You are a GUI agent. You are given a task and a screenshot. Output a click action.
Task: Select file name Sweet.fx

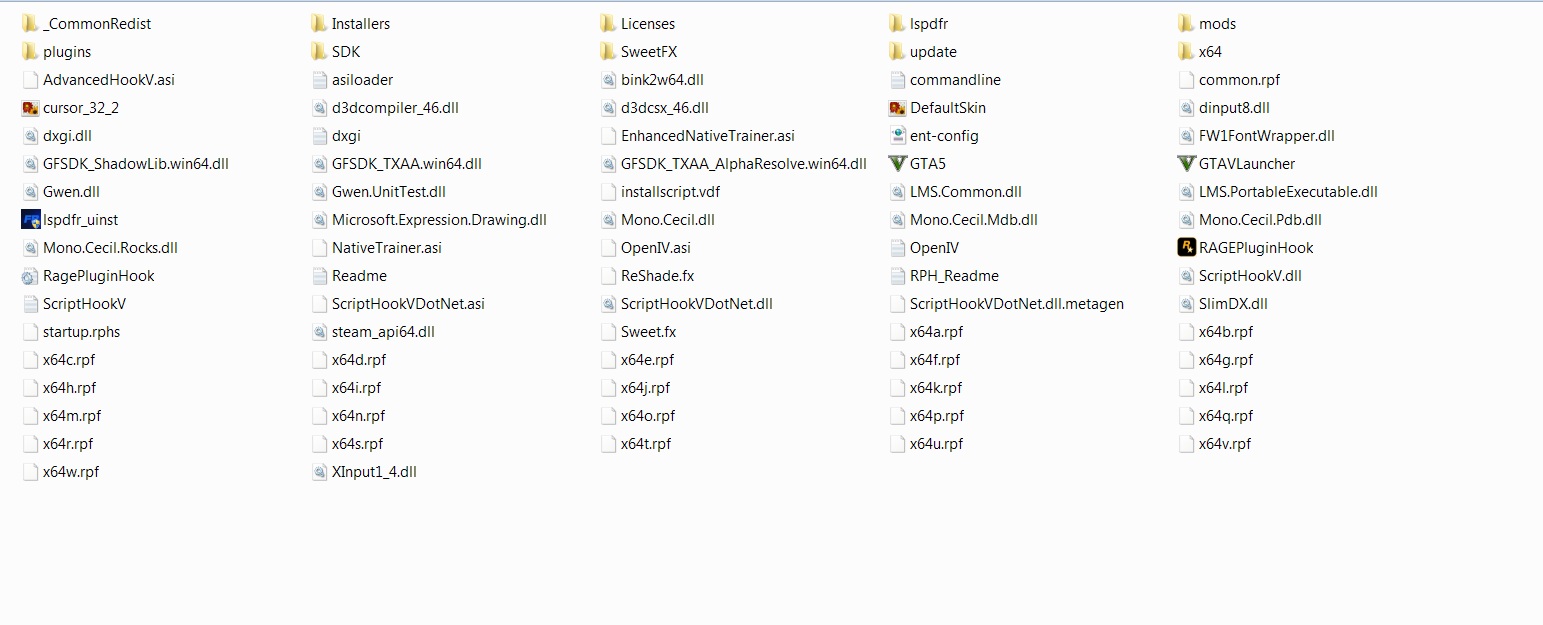click(648, 332)
